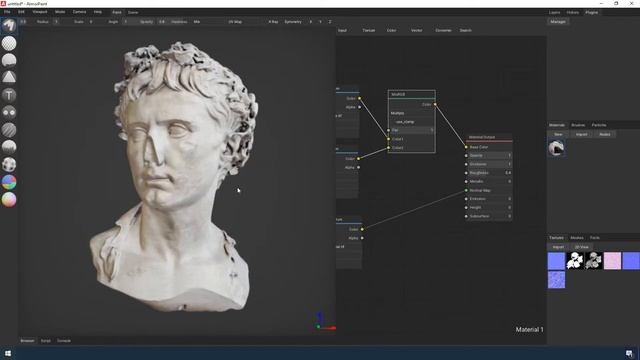The height and width of the screenshot is (360, 640).
Task: Select the Blur tool (striped sphere icon)
Action: [9, 130]
